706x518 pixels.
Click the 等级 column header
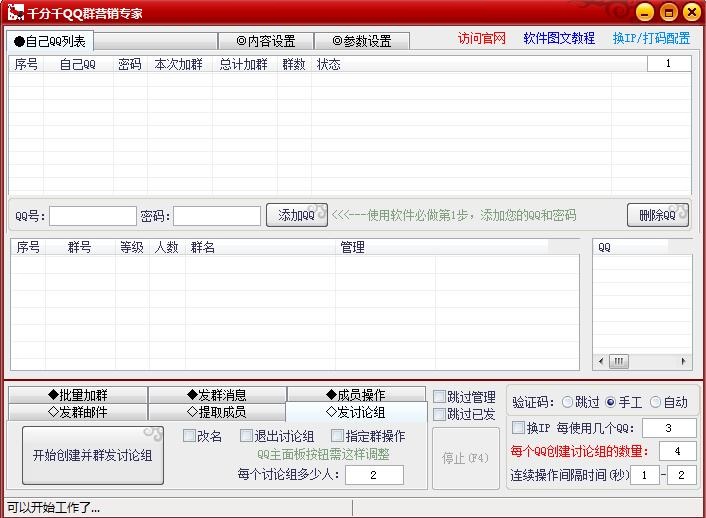tap(132, 247)
